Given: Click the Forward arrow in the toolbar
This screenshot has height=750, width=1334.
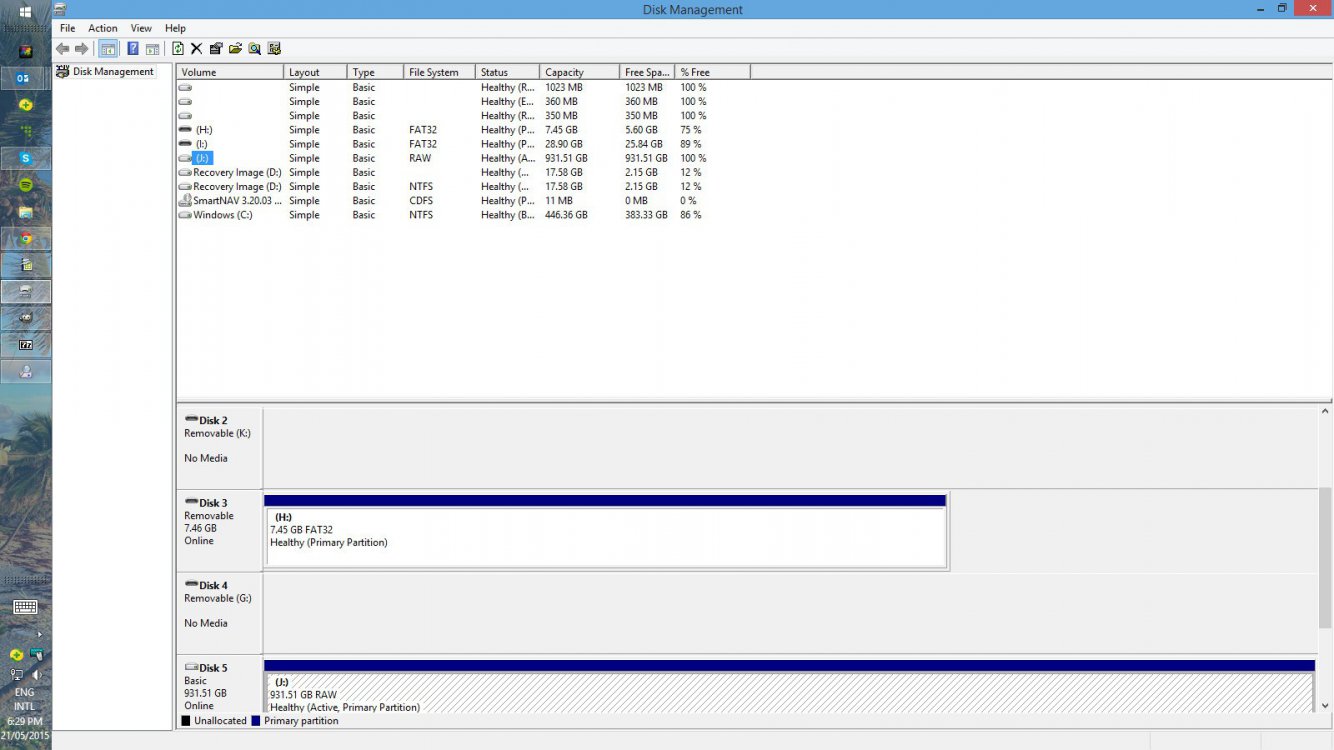Looking at the screenshot, I should tap(82, 48).
